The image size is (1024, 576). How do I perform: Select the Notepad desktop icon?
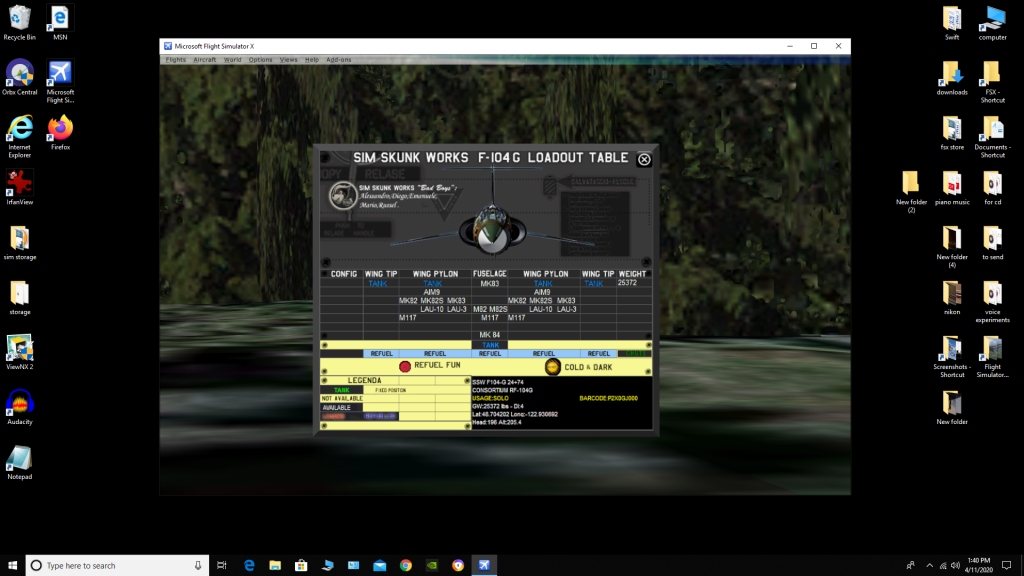(20, 462)
